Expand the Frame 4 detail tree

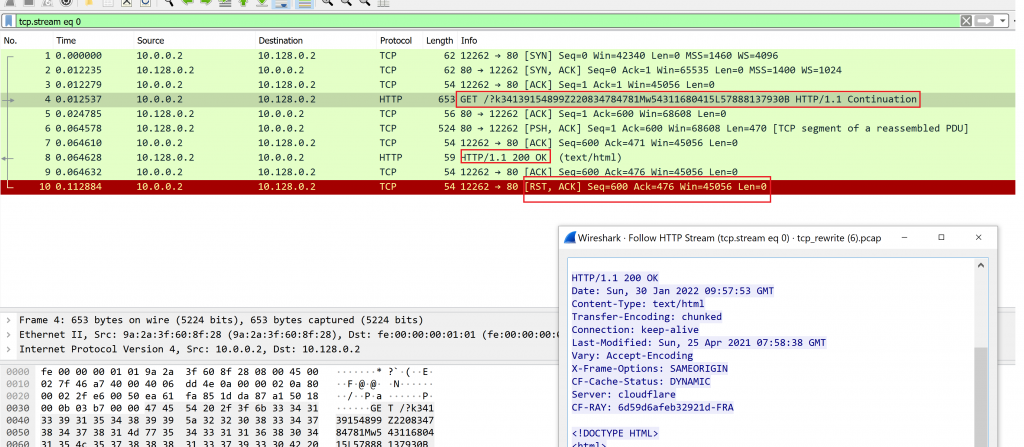9,320
